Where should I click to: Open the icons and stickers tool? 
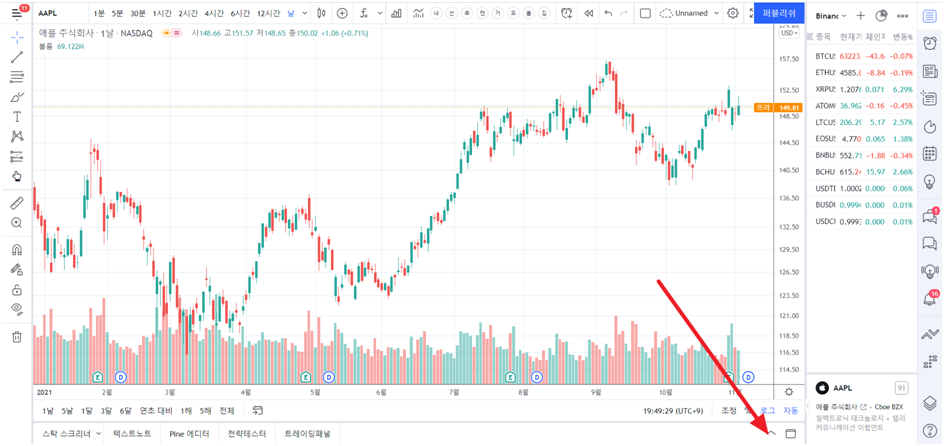pyautogui.click(x=17, y=176)
